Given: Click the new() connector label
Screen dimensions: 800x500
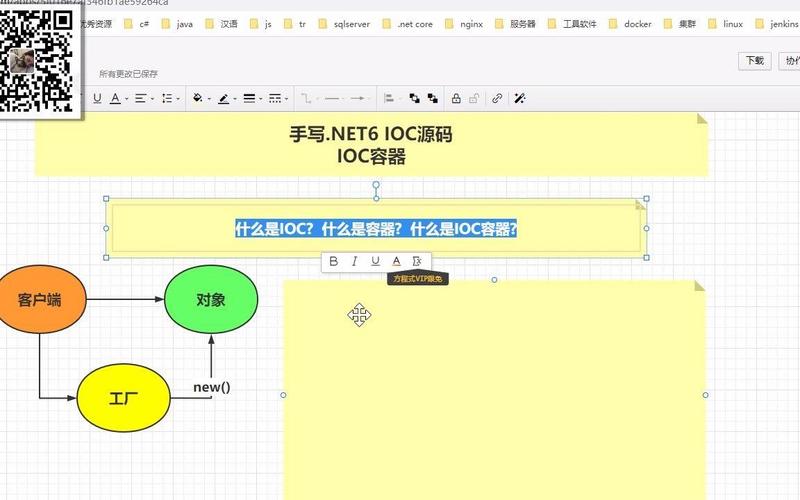Looking at the screenshot, I should click(212, 387).
